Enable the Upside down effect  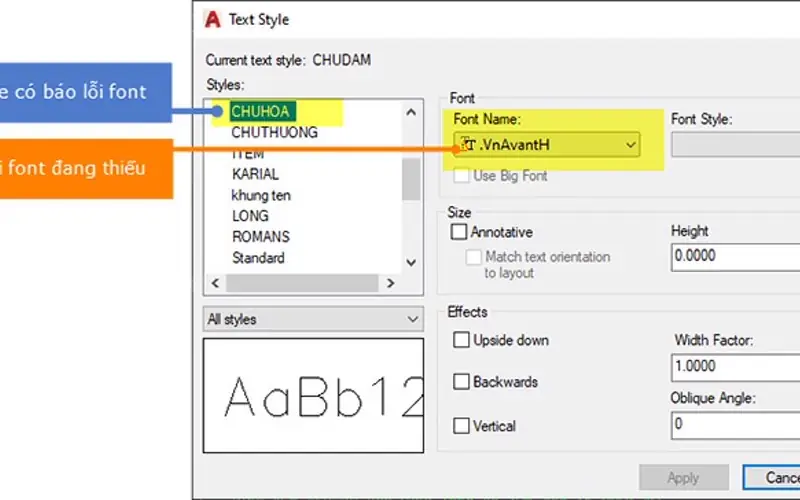click(461, 340)
